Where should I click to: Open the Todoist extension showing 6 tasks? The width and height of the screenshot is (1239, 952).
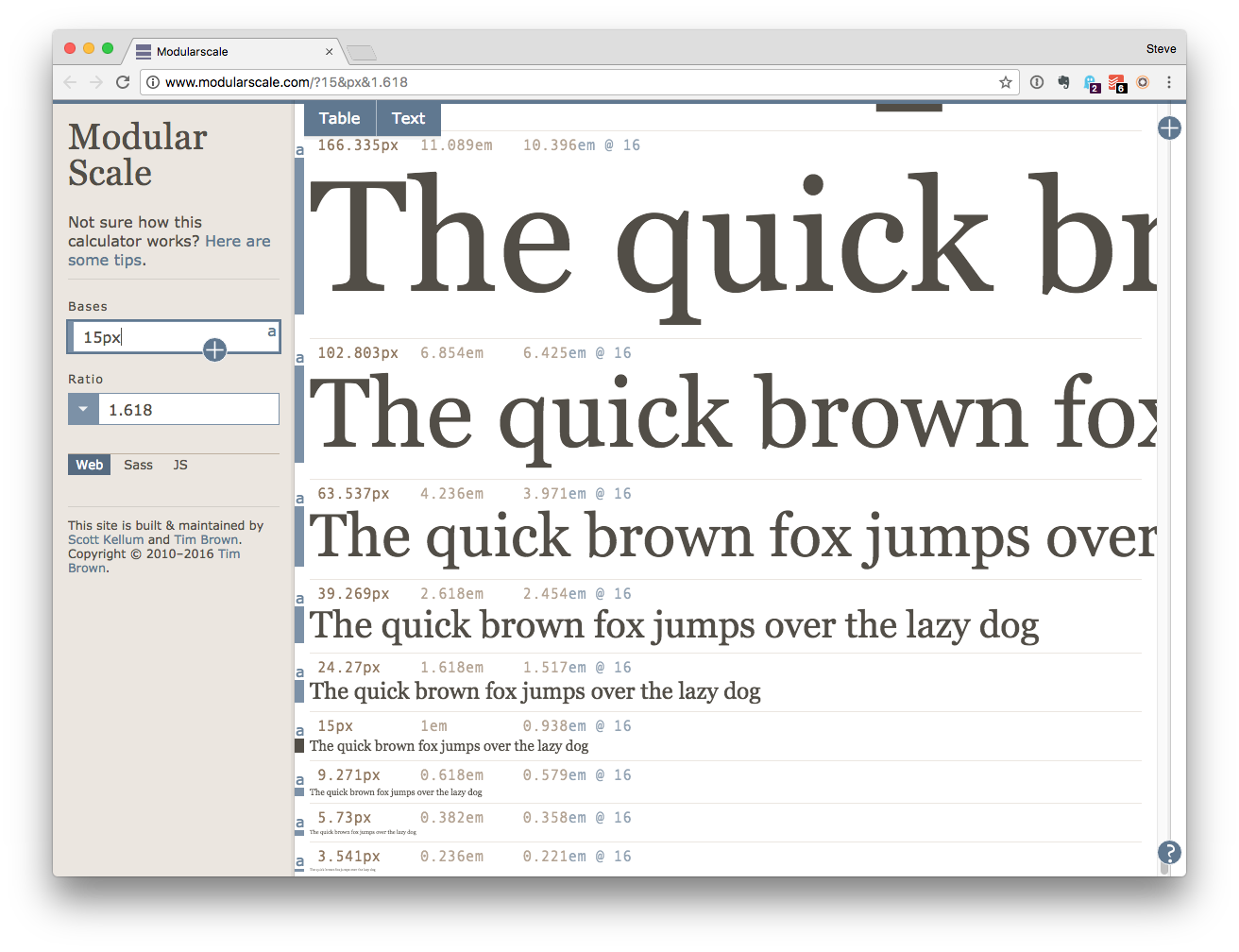(1116, 82)
